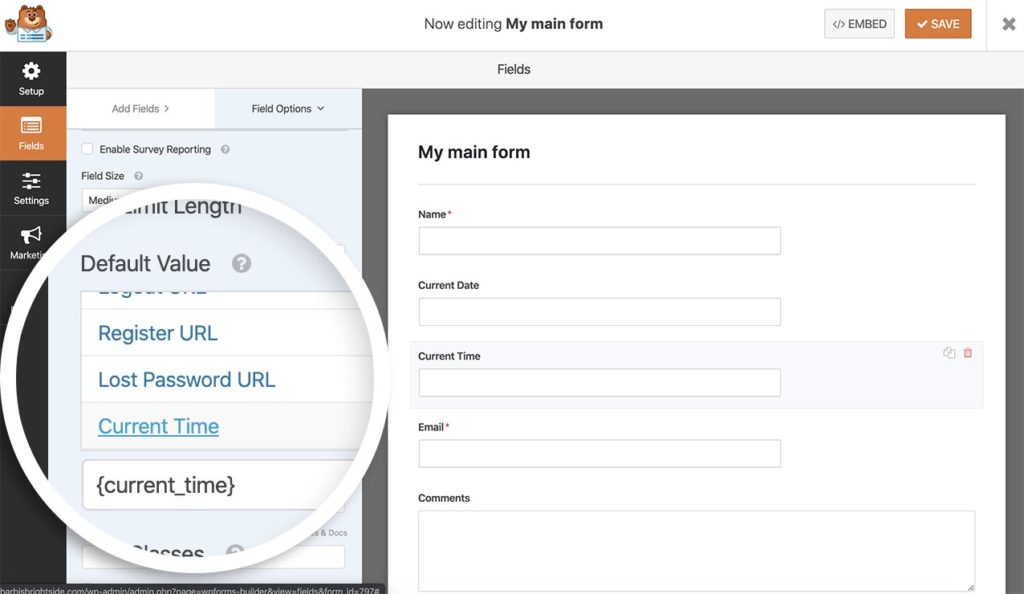Duplicate the Current Time field
The height and width of the screenshot is (594, 1024).
tap(948, 353)
